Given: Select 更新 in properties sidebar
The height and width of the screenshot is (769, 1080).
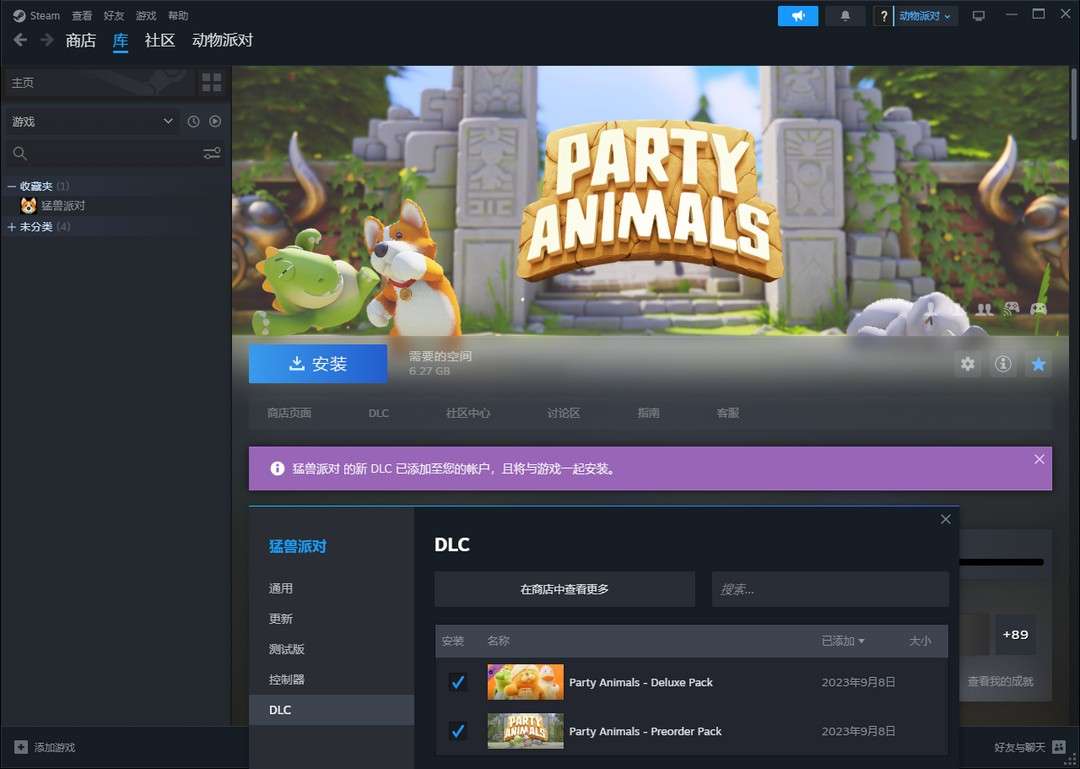Looking at the screenshot, I should click(331, 619).
